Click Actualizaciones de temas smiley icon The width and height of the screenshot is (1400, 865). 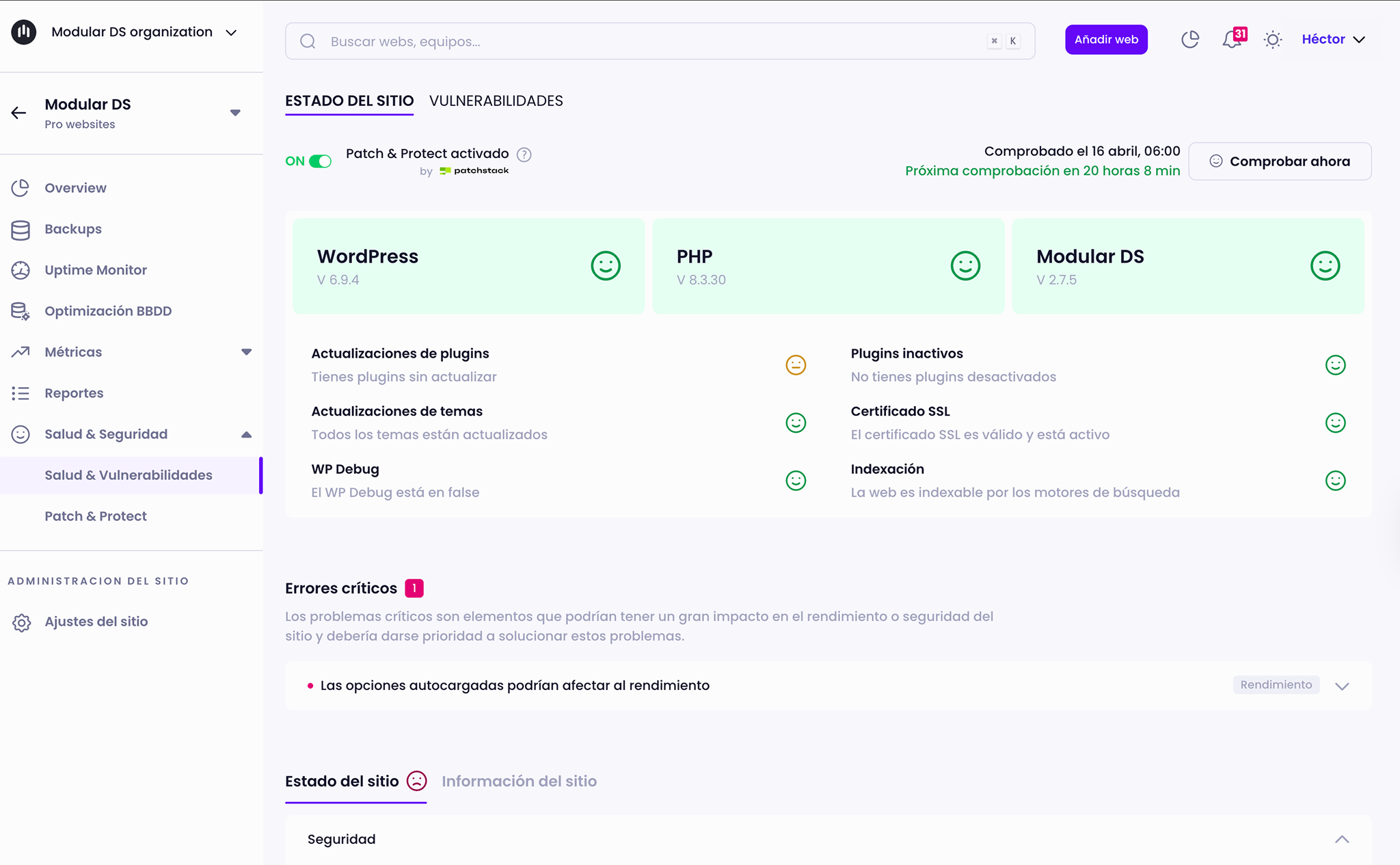tap(796, 423)
